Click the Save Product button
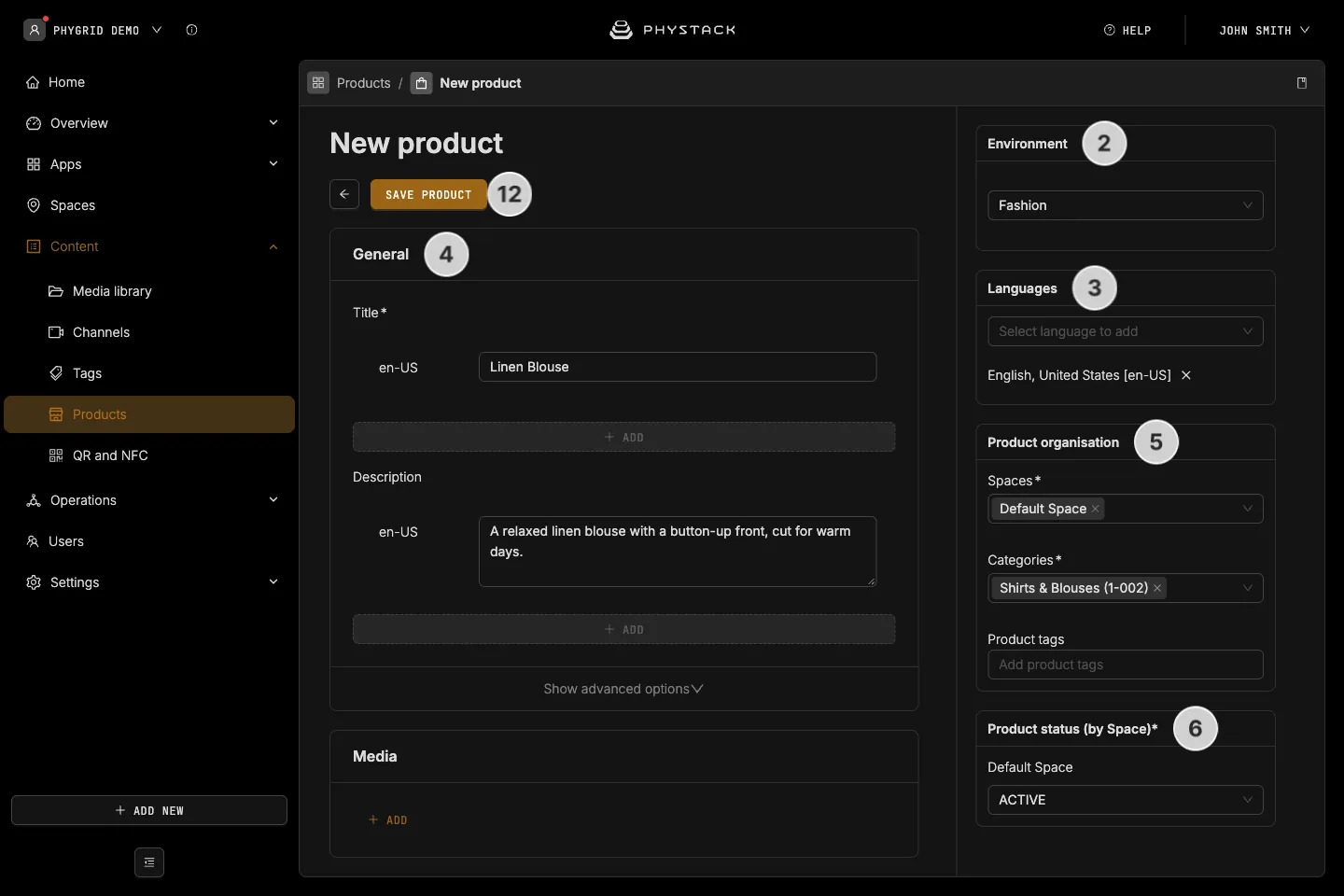Screen dimensions: 1344x896 click(x=428, y=194)
